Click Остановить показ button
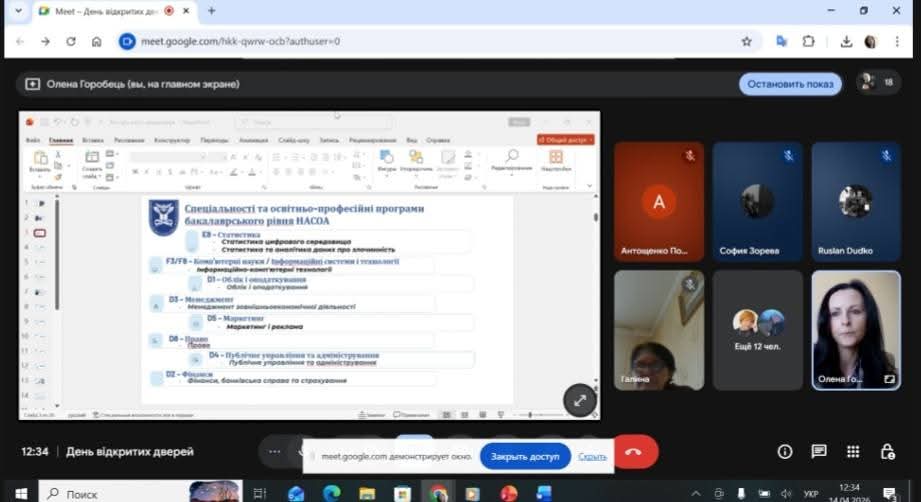 click(790, 84)
